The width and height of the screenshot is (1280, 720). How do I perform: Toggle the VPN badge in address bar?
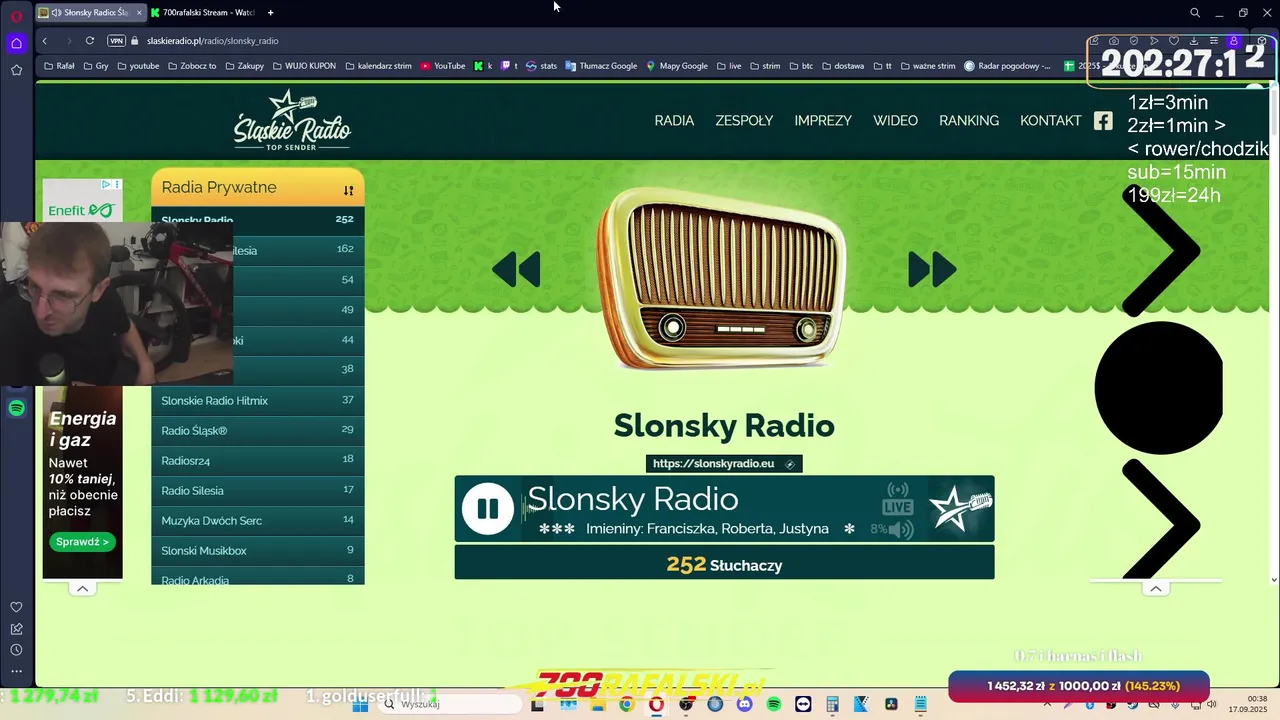pyautogui.click(x=116, y=41)
